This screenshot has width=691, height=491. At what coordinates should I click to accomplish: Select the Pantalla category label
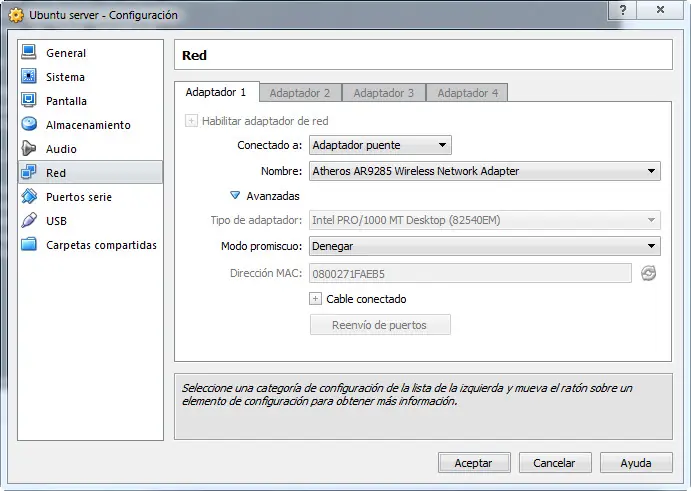(66, 101)
